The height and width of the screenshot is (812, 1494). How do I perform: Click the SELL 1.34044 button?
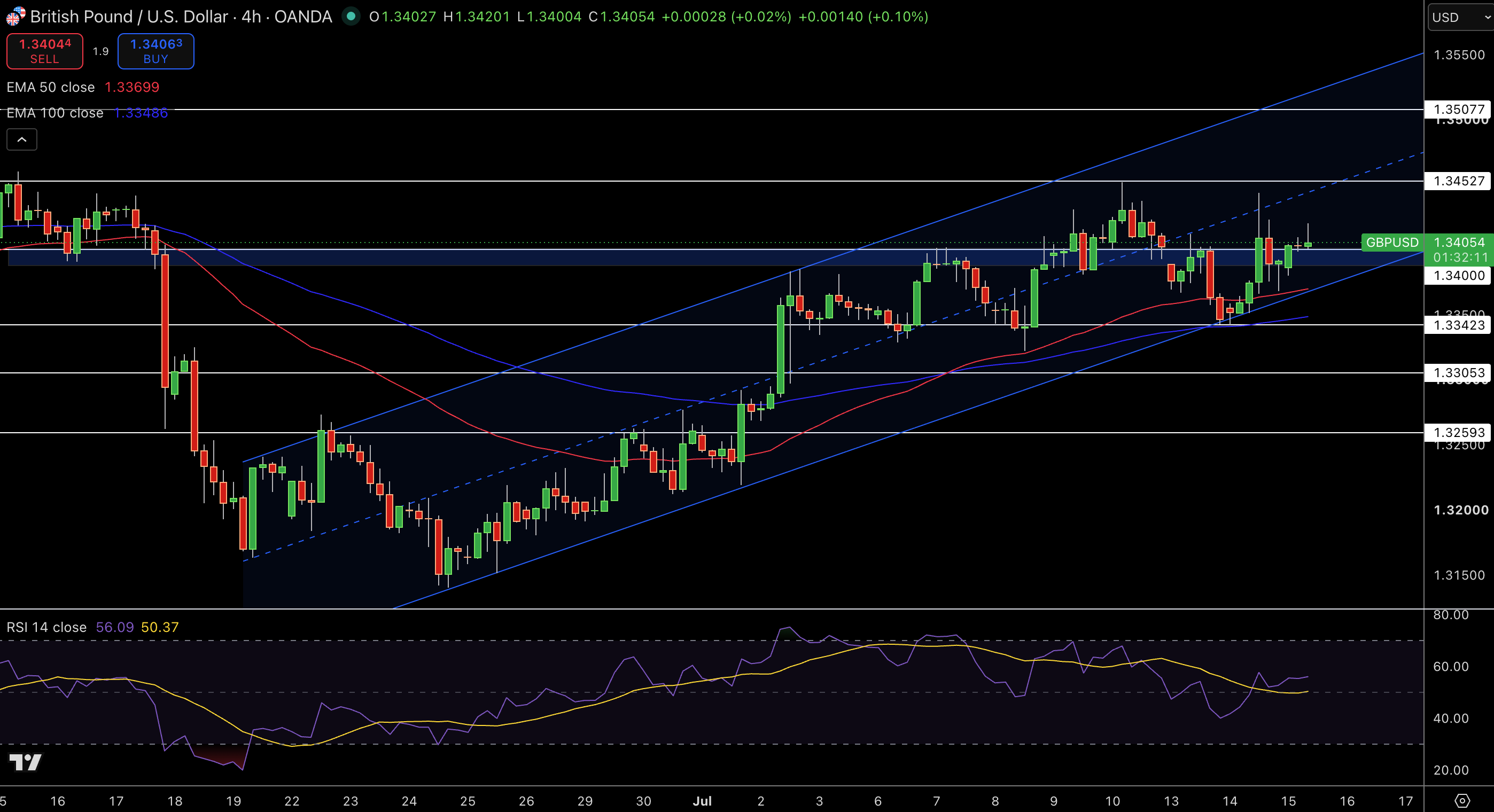click(x=45, y=51)
